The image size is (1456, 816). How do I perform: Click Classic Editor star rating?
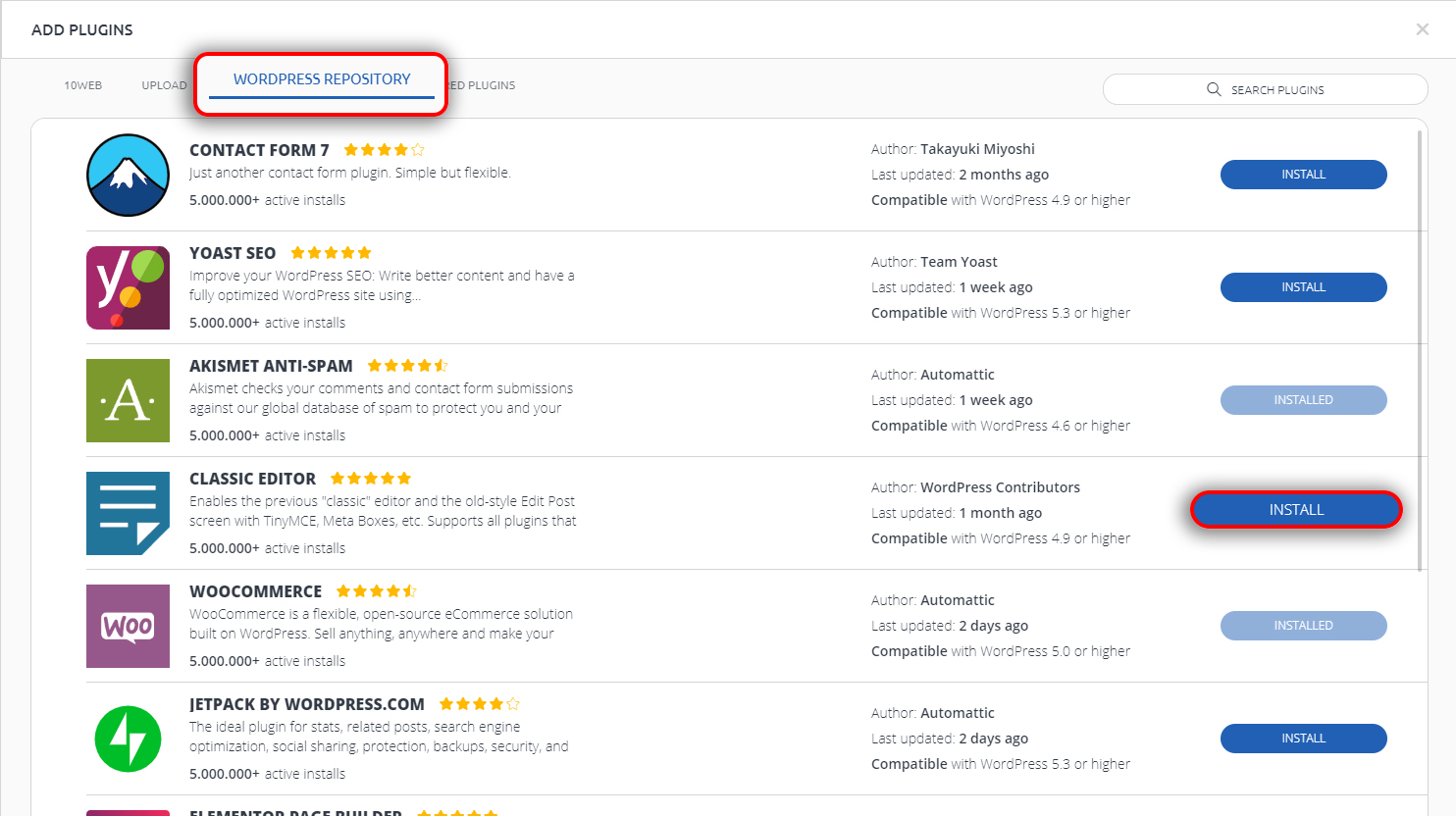[x=371, y=479]
